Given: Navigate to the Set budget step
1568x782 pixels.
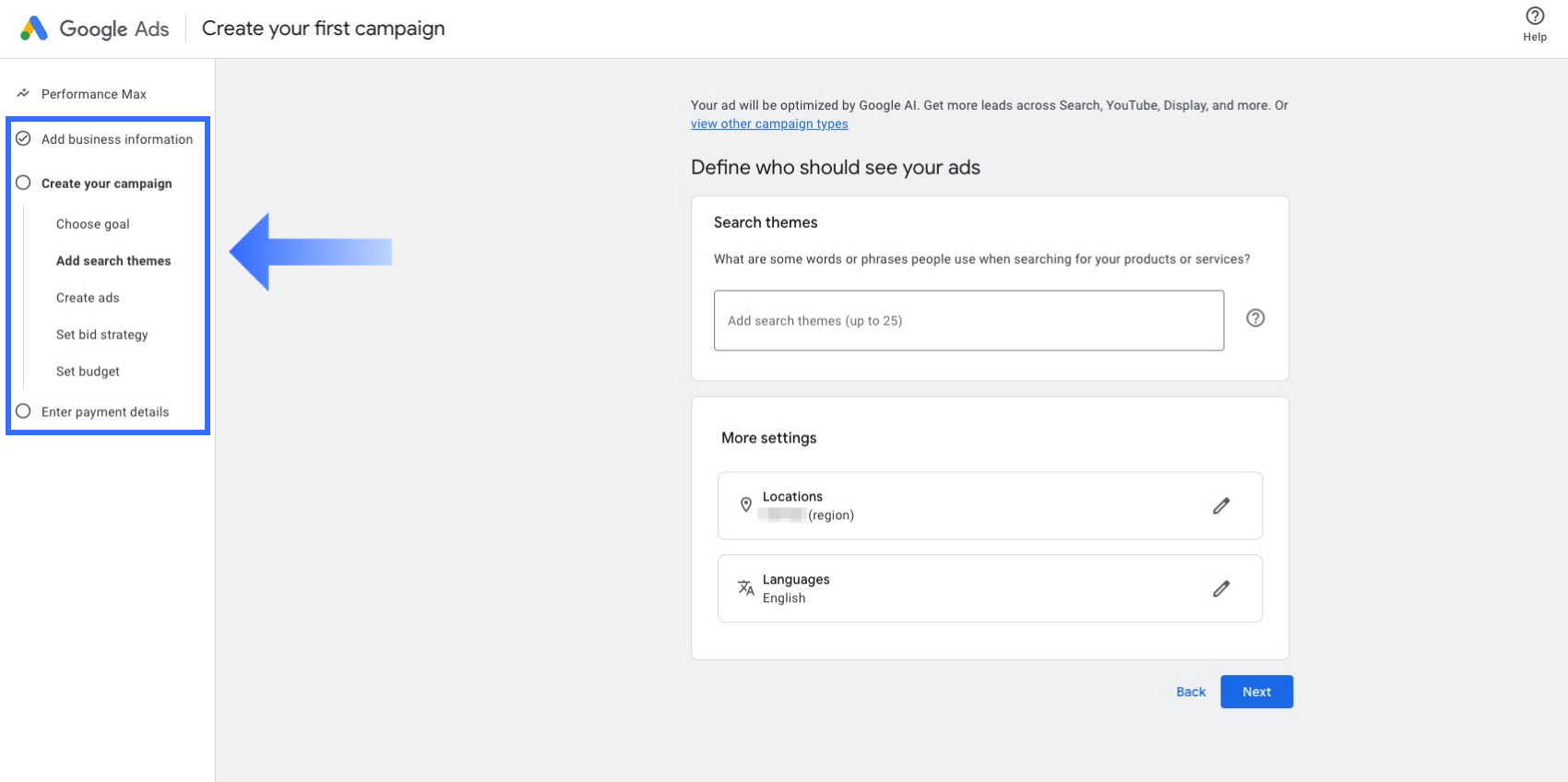Looking at the screenshot, I should coord(88,372).
